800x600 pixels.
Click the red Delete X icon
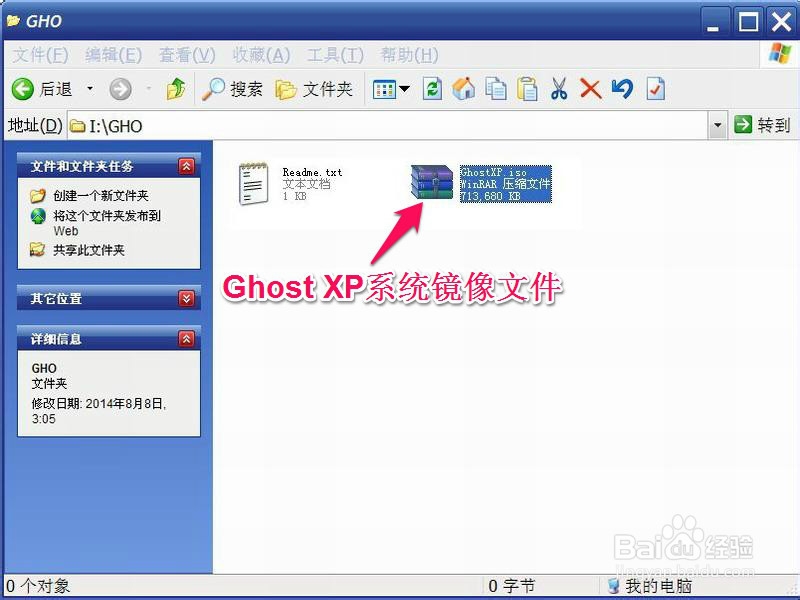(x=591, y=89)
